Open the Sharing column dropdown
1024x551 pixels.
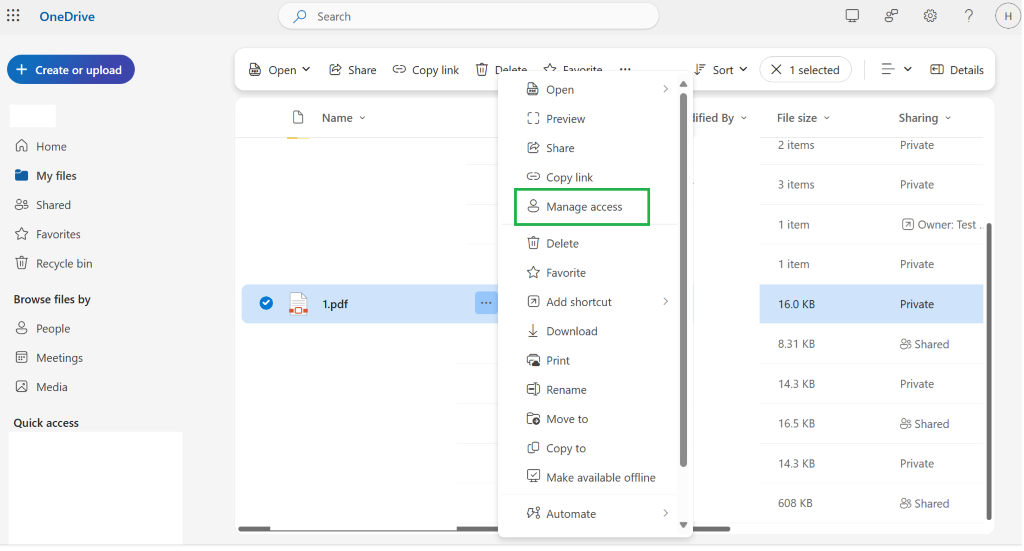point(925,118)
